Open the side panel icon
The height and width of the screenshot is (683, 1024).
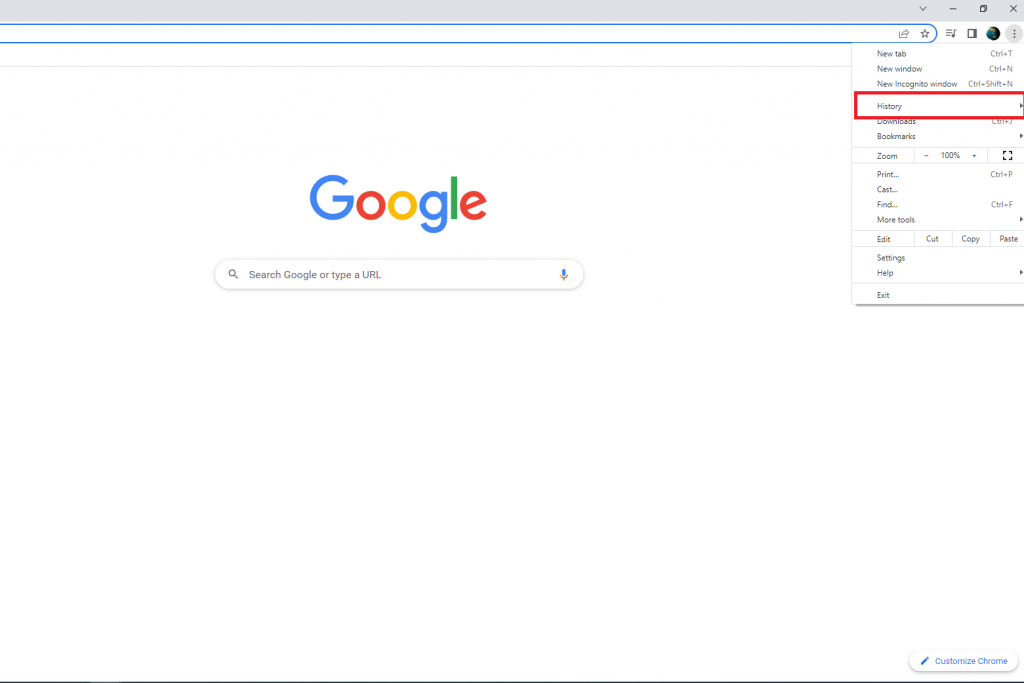tap(972, 33)
